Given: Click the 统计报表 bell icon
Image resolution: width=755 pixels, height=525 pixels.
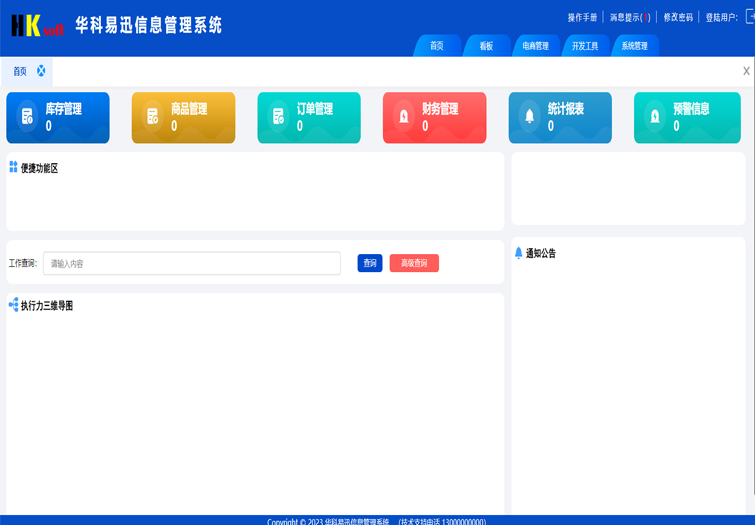Looking at the screenshot, I should (530, 117).
